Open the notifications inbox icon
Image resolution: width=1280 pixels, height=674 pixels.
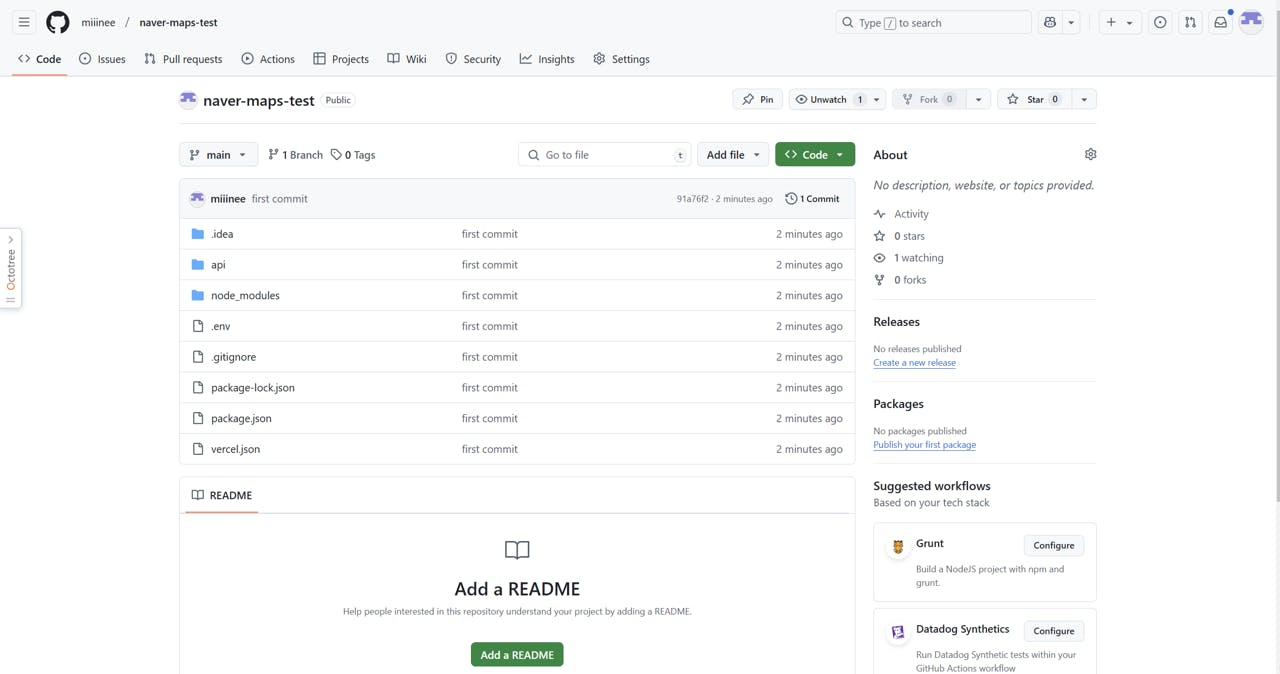point(1221,22)
